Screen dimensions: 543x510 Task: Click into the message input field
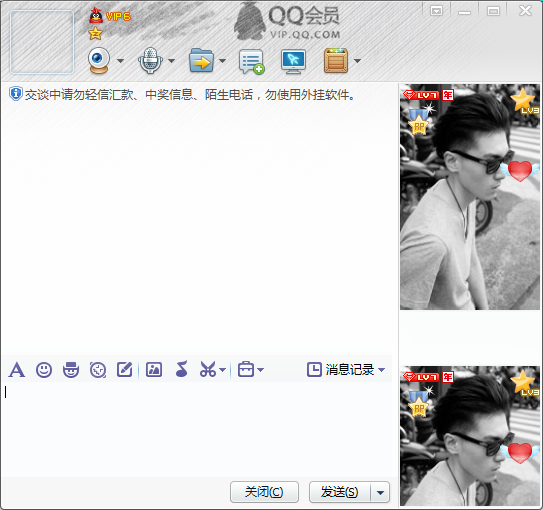pos(198,429)
